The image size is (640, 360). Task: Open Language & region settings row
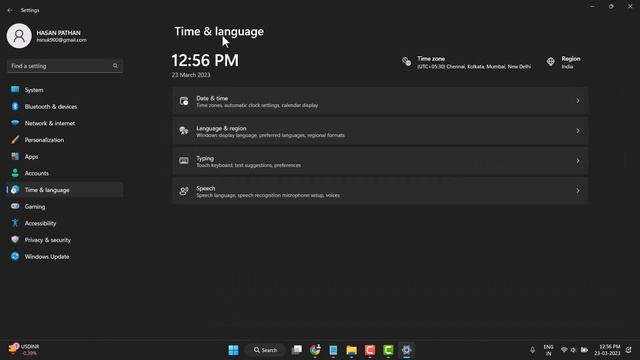pos(380,131)
